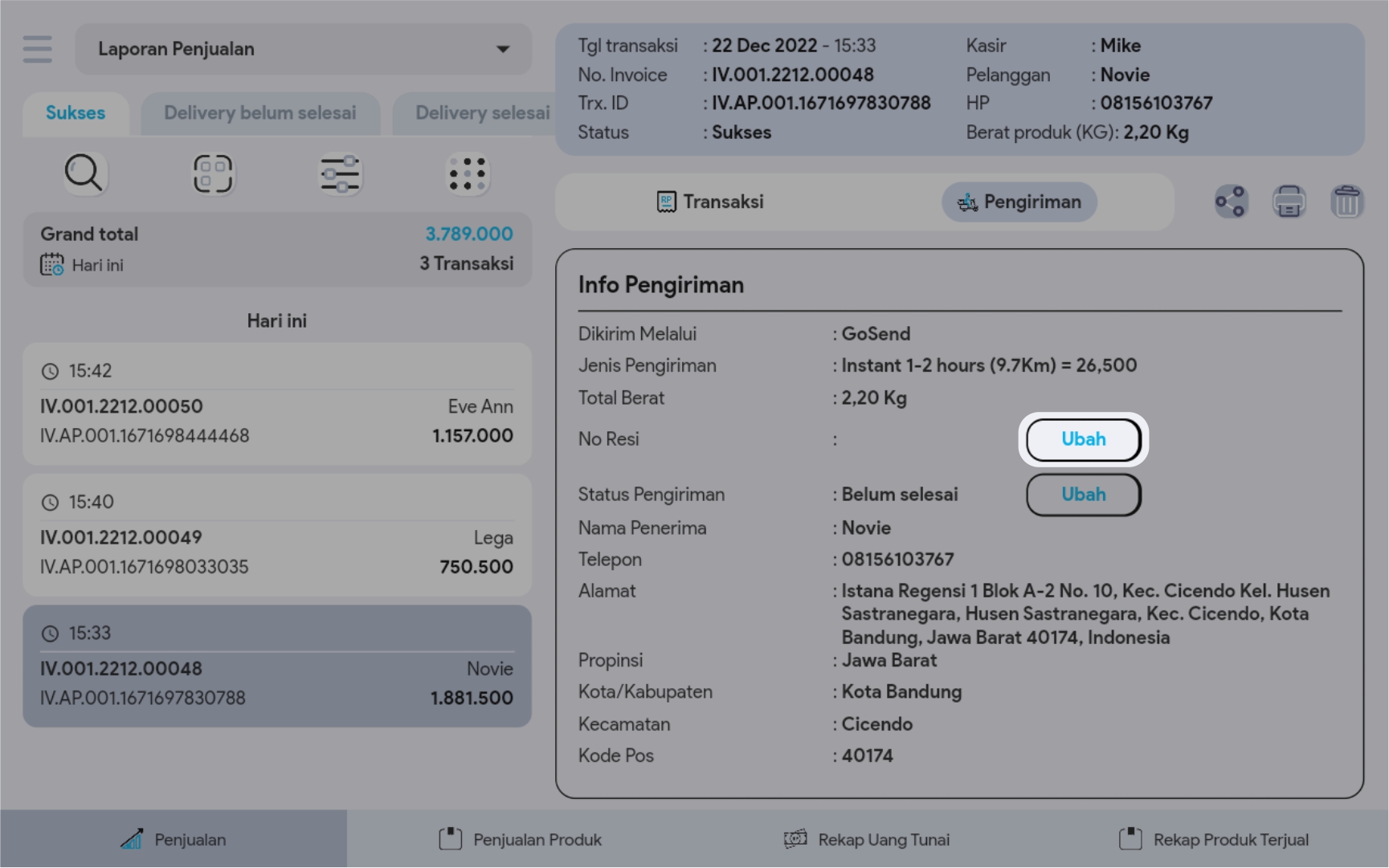Viewport: 1389px width, 868px height.
Task: Switch to Delivery belum selesai tab
Action: [x=259, y=113]
